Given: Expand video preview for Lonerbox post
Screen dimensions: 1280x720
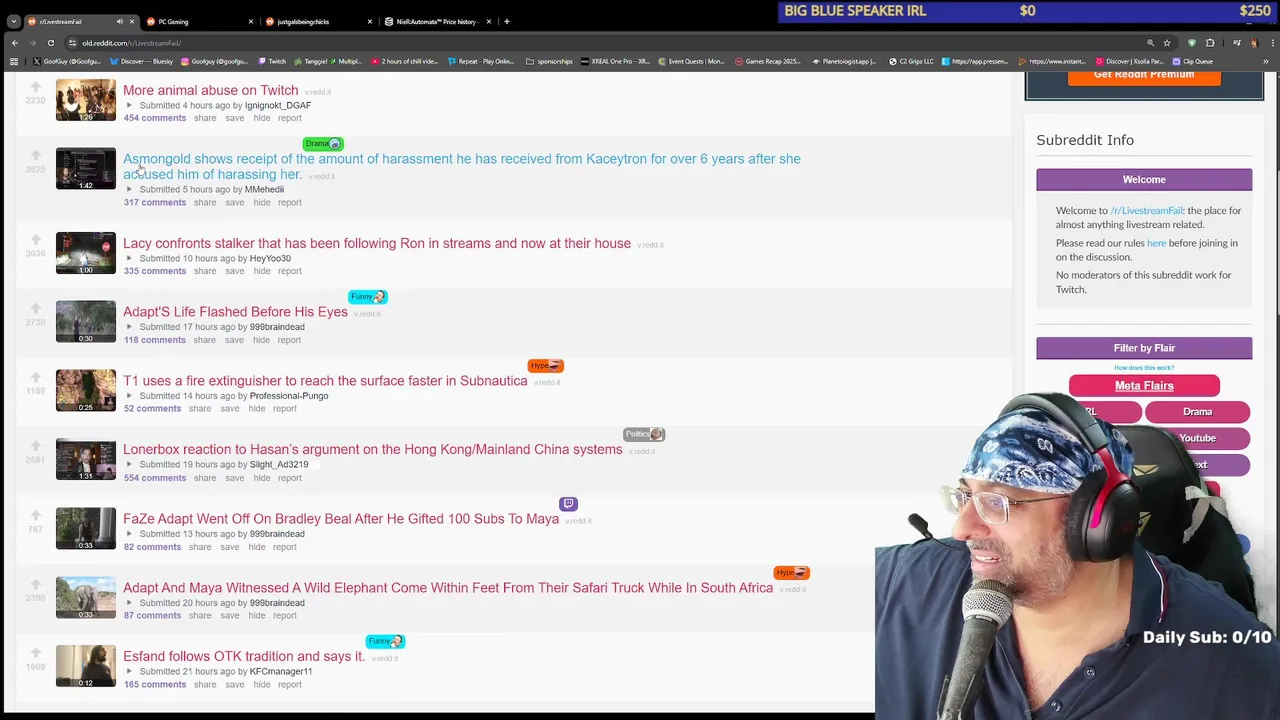Looking at the screenshot, I should coord(129,465).
